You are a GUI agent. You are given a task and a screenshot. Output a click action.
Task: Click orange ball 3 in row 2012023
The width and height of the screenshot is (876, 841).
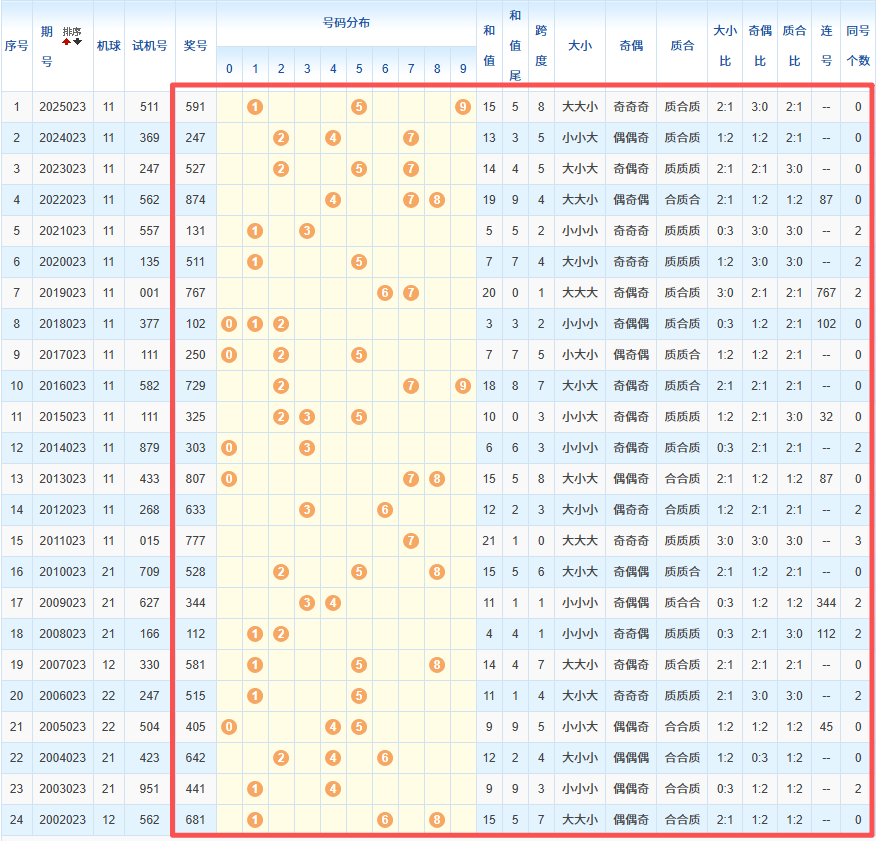[307, 510]
